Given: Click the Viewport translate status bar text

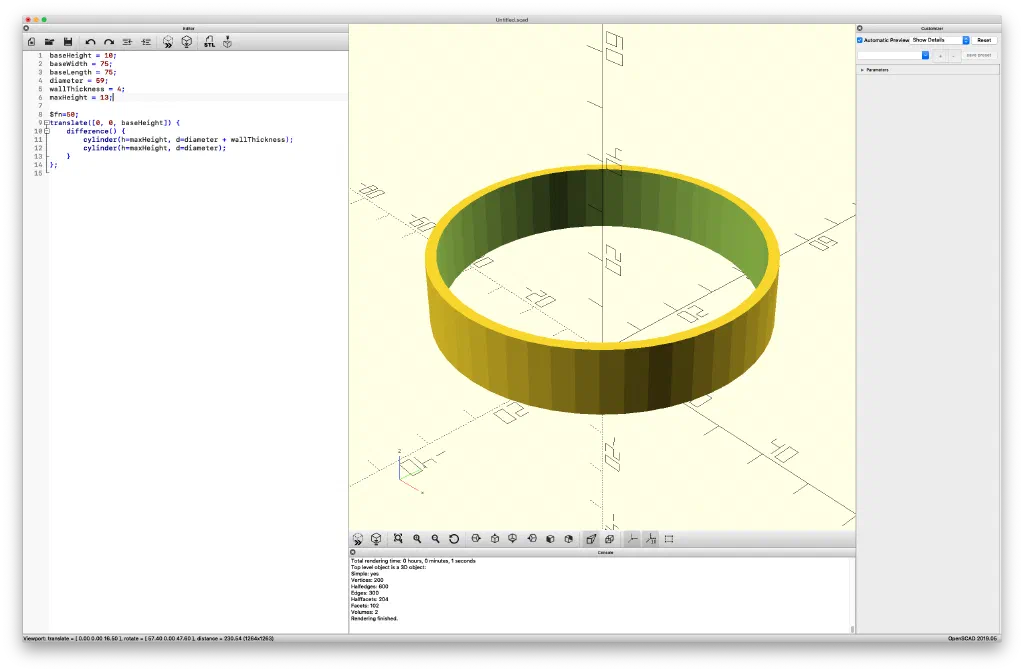Looking at the screenshot, I should point(148,639).
